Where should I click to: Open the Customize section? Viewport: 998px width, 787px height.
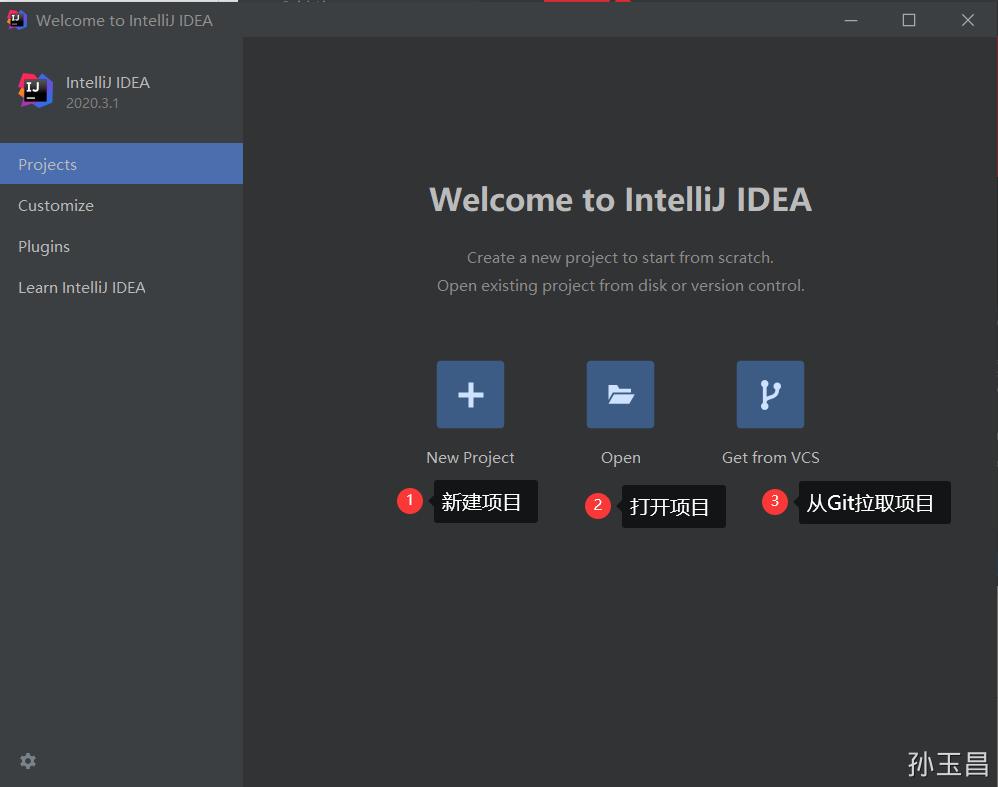pyautogui.click(x=55, y=205)
